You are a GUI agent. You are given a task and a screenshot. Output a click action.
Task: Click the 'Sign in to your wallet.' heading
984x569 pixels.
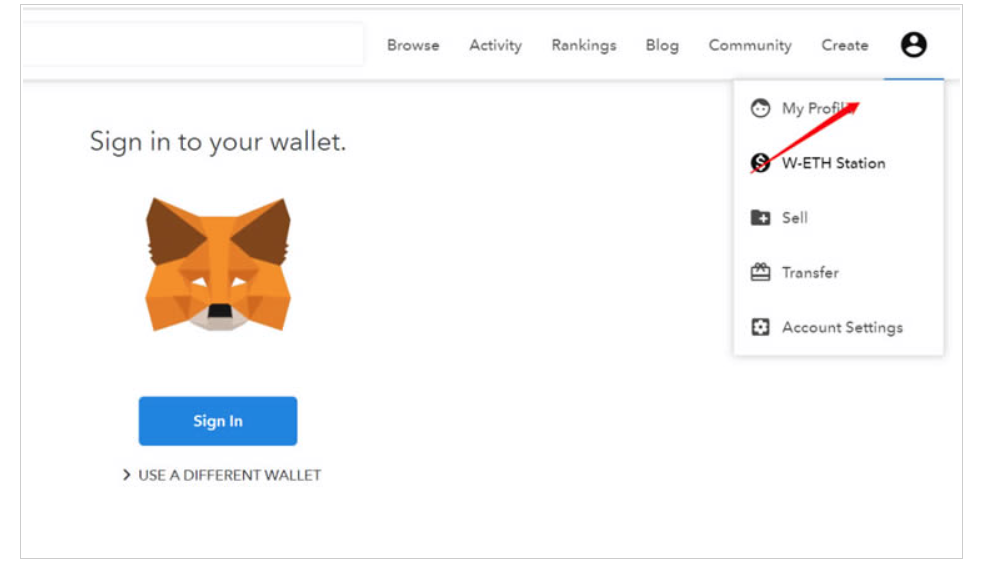(x=218, y=142)
